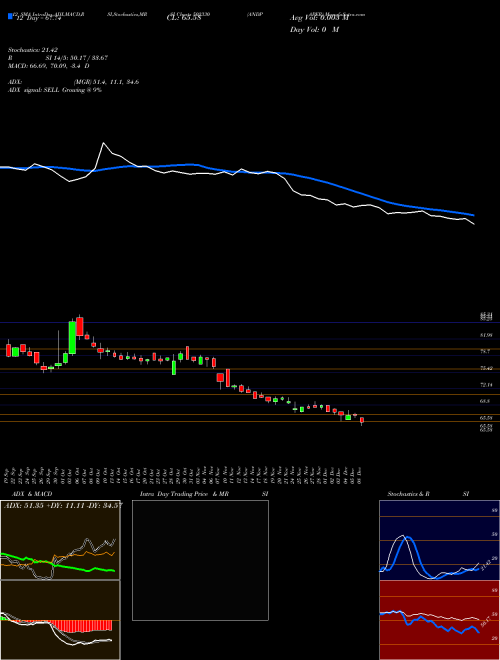
Task: Click the green +DY line in ADX panel
Action: pos(58,563)
